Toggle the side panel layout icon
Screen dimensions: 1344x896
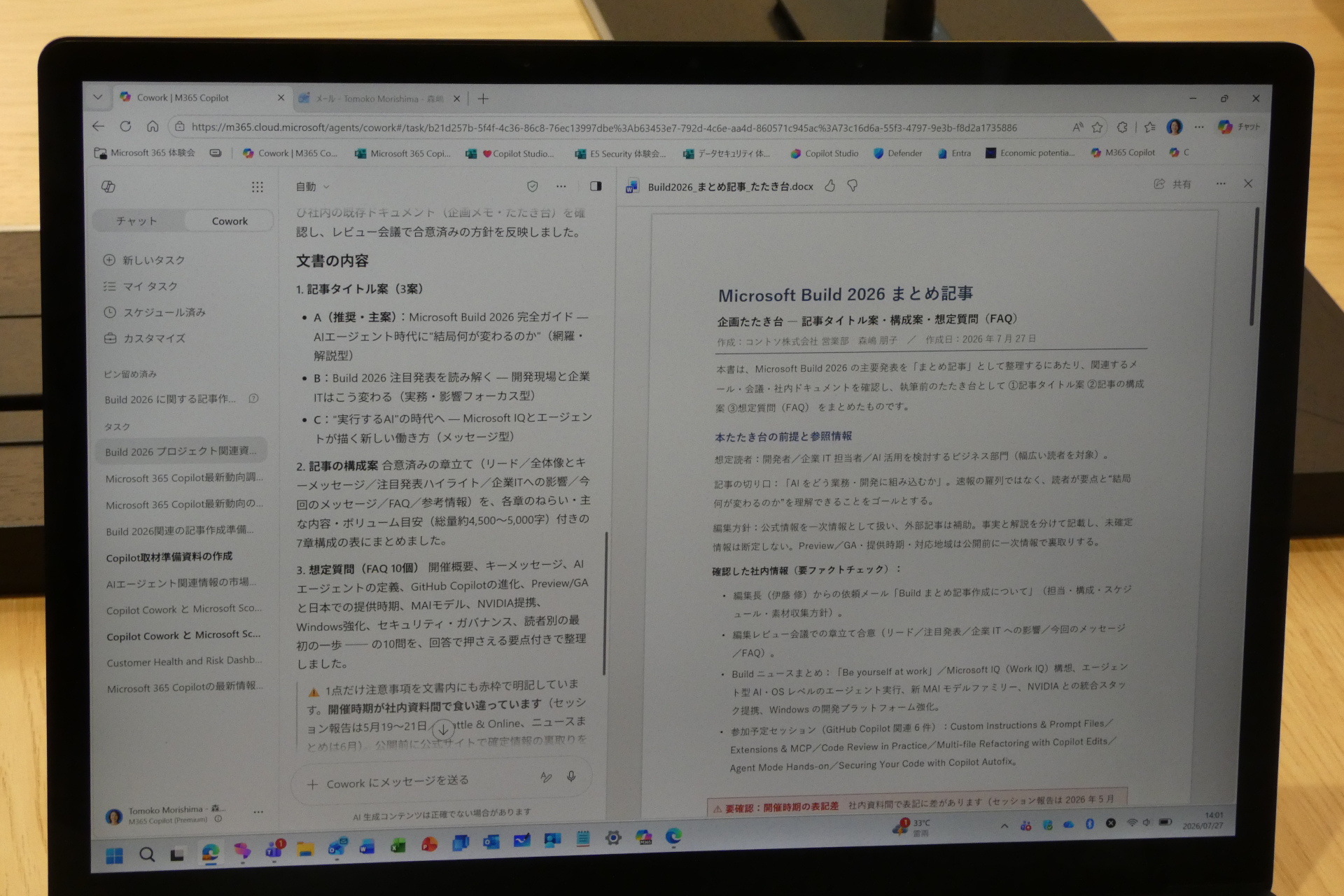point(596,186)
